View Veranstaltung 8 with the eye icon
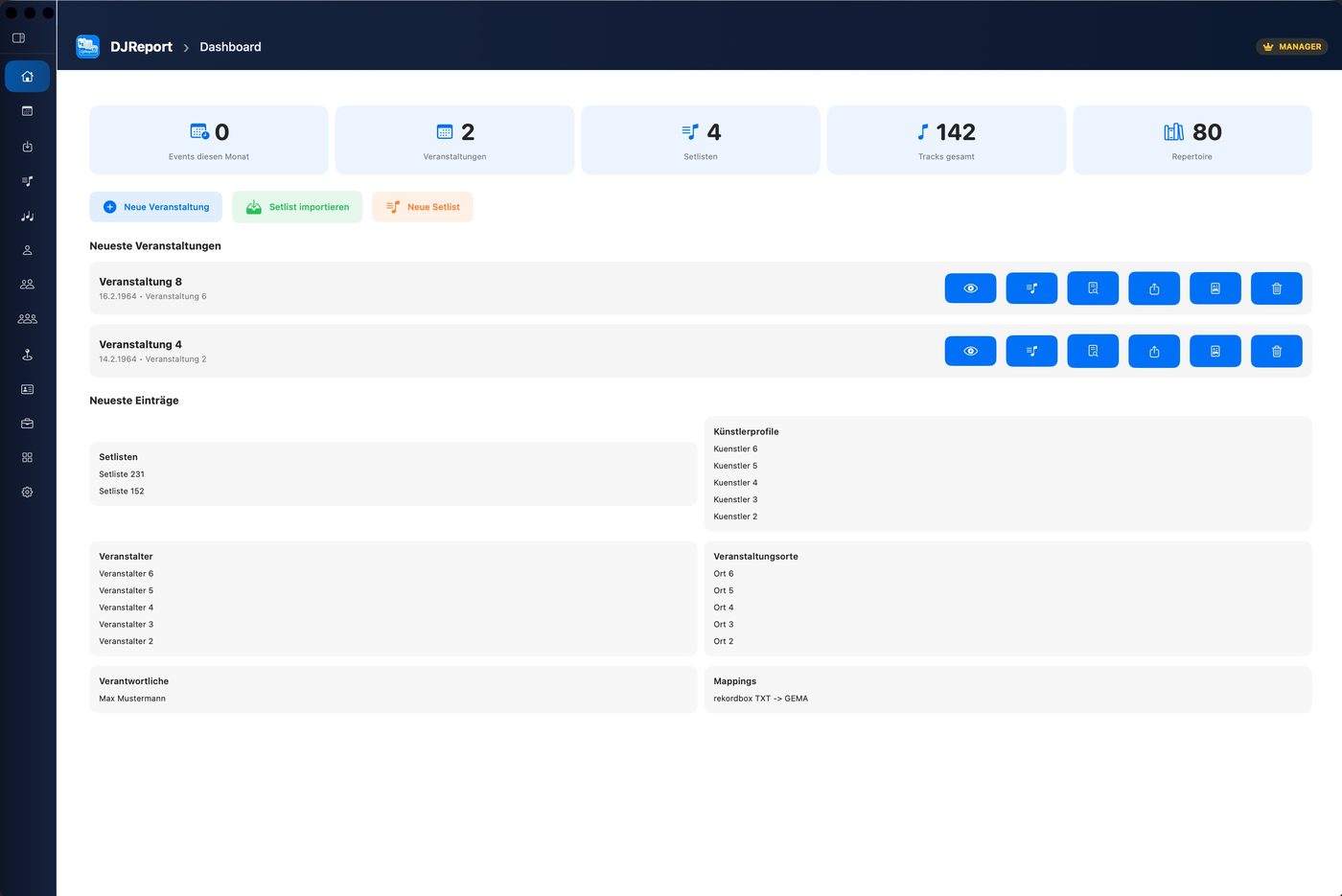The image size is (1342, 896). [x=969, y=287]
